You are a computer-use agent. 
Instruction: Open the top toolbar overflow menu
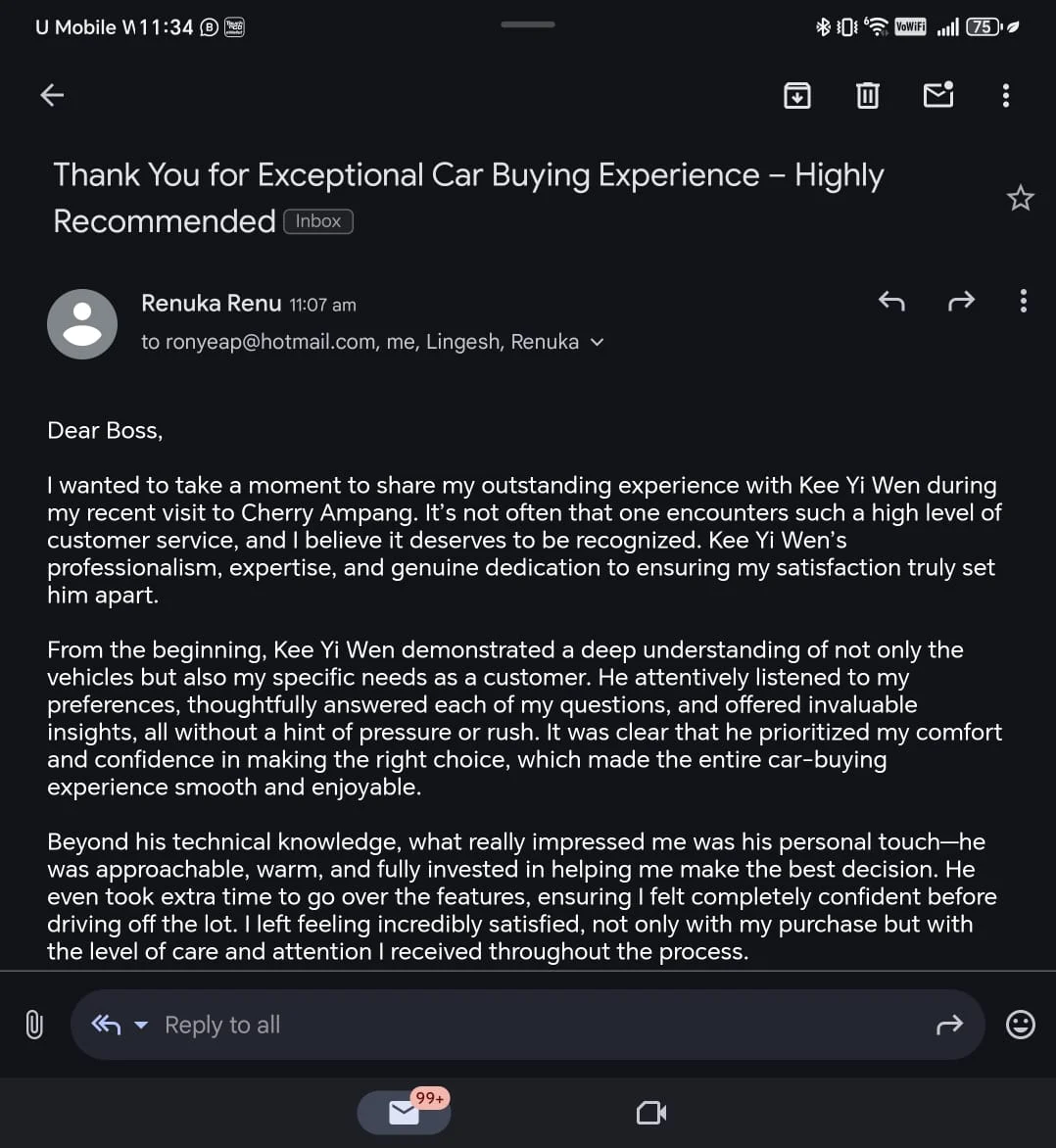pos(1006,95)
